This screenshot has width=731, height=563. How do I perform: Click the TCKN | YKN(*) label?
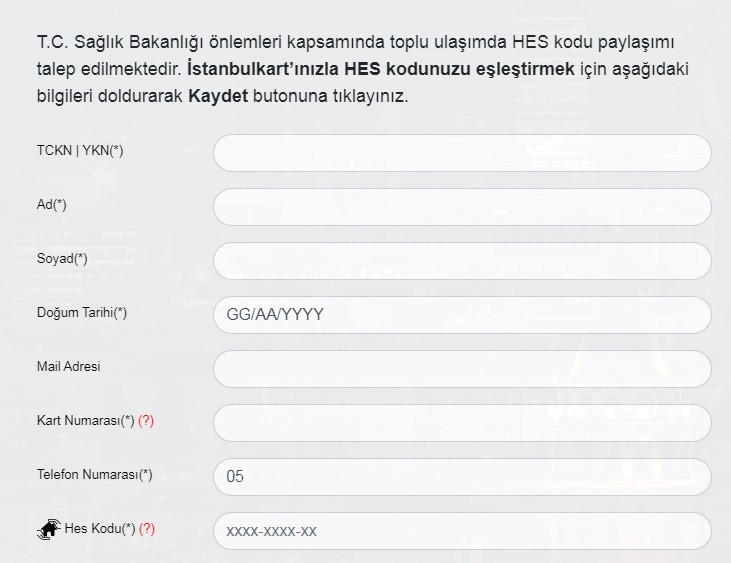[79, 151]
